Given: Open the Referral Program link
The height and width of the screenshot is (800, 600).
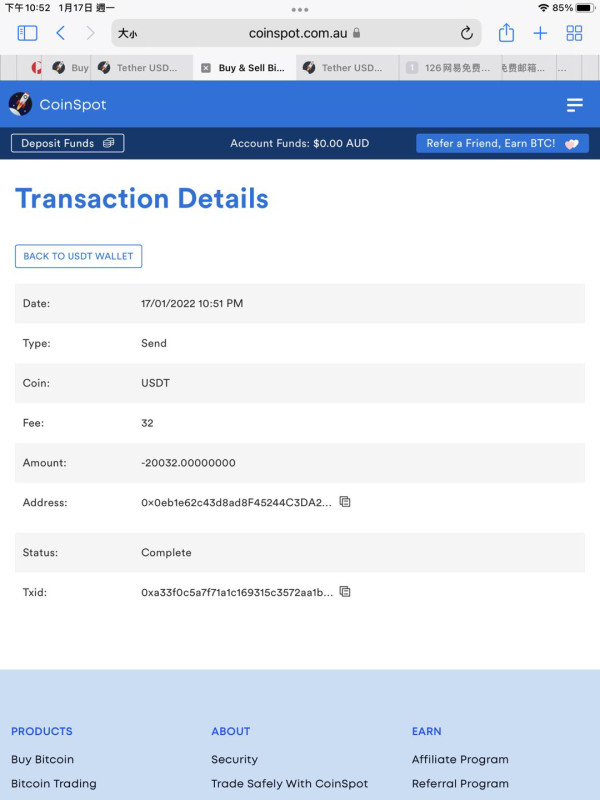Looking at the screenshot, I should pyautogui.click(x=460, y=784).
